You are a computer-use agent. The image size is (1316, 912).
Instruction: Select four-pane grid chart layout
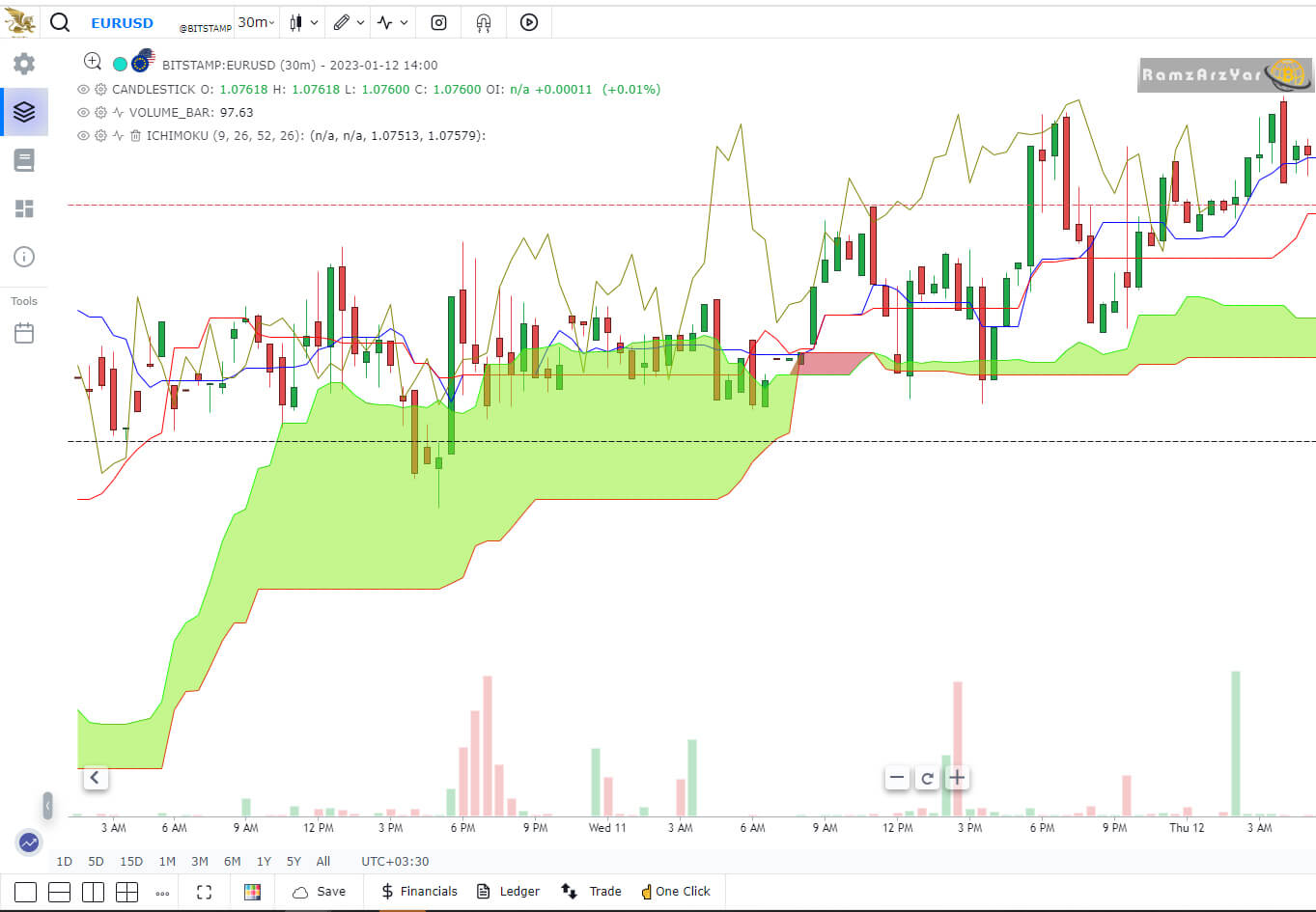click(126, 893)
